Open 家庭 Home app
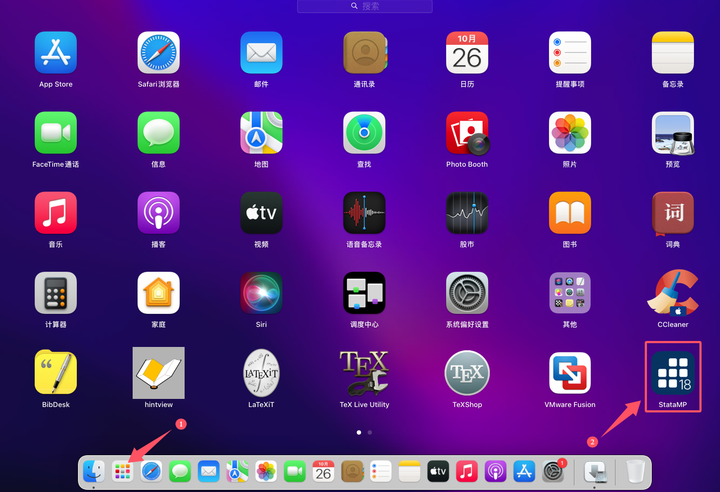The width and height of the screenshot is (720, 492). pyautogui.click(x=158, y=293)
